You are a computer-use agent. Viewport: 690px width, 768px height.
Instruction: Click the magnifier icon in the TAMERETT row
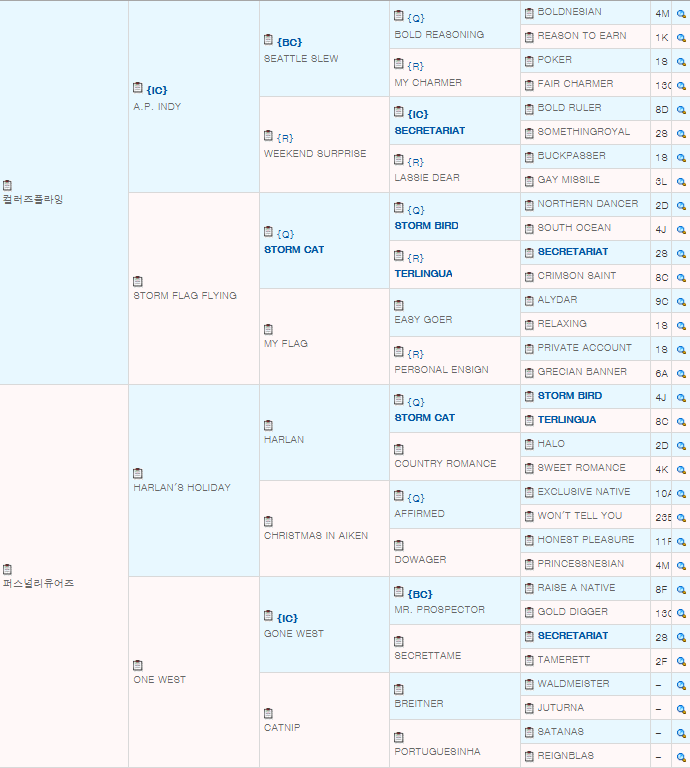(x=681, y=662)
